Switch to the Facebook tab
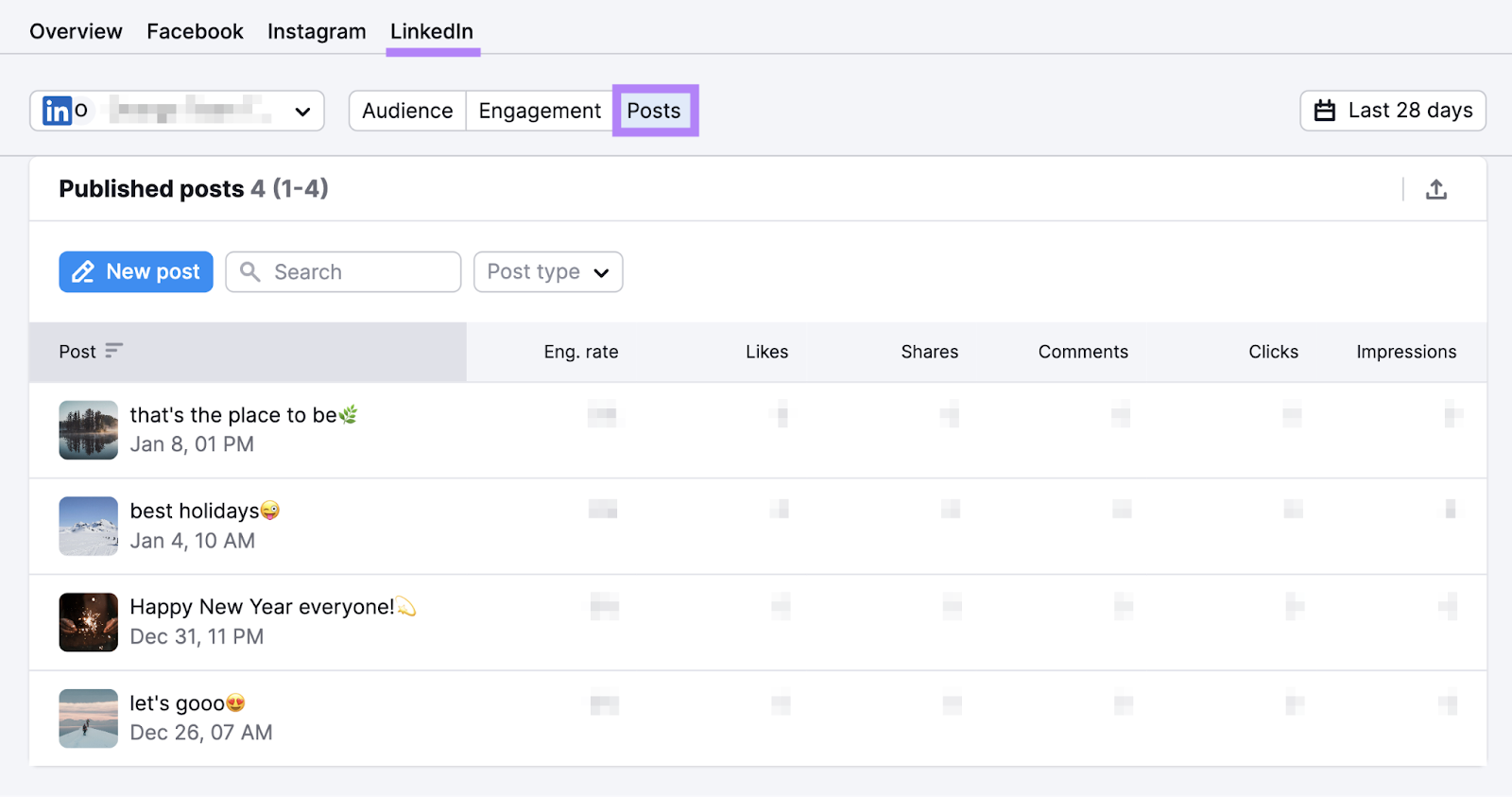 [x=195, y=31]
